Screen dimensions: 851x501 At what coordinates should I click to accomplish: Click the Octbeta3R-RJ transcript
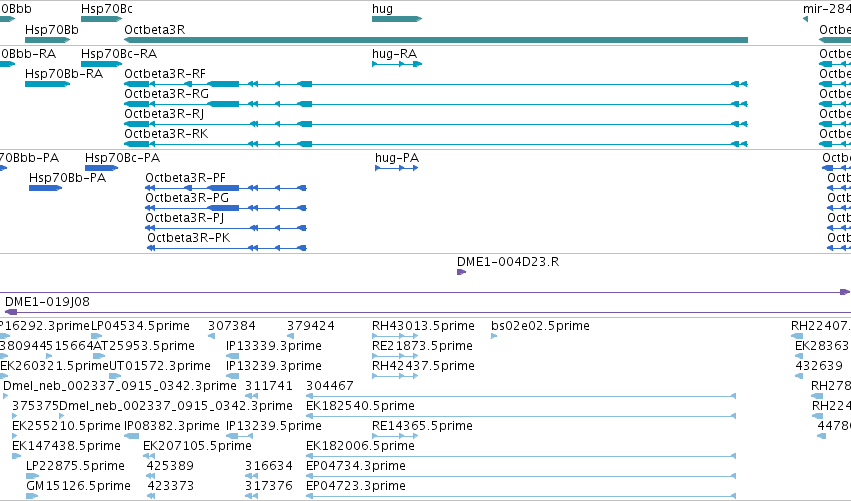436,124
